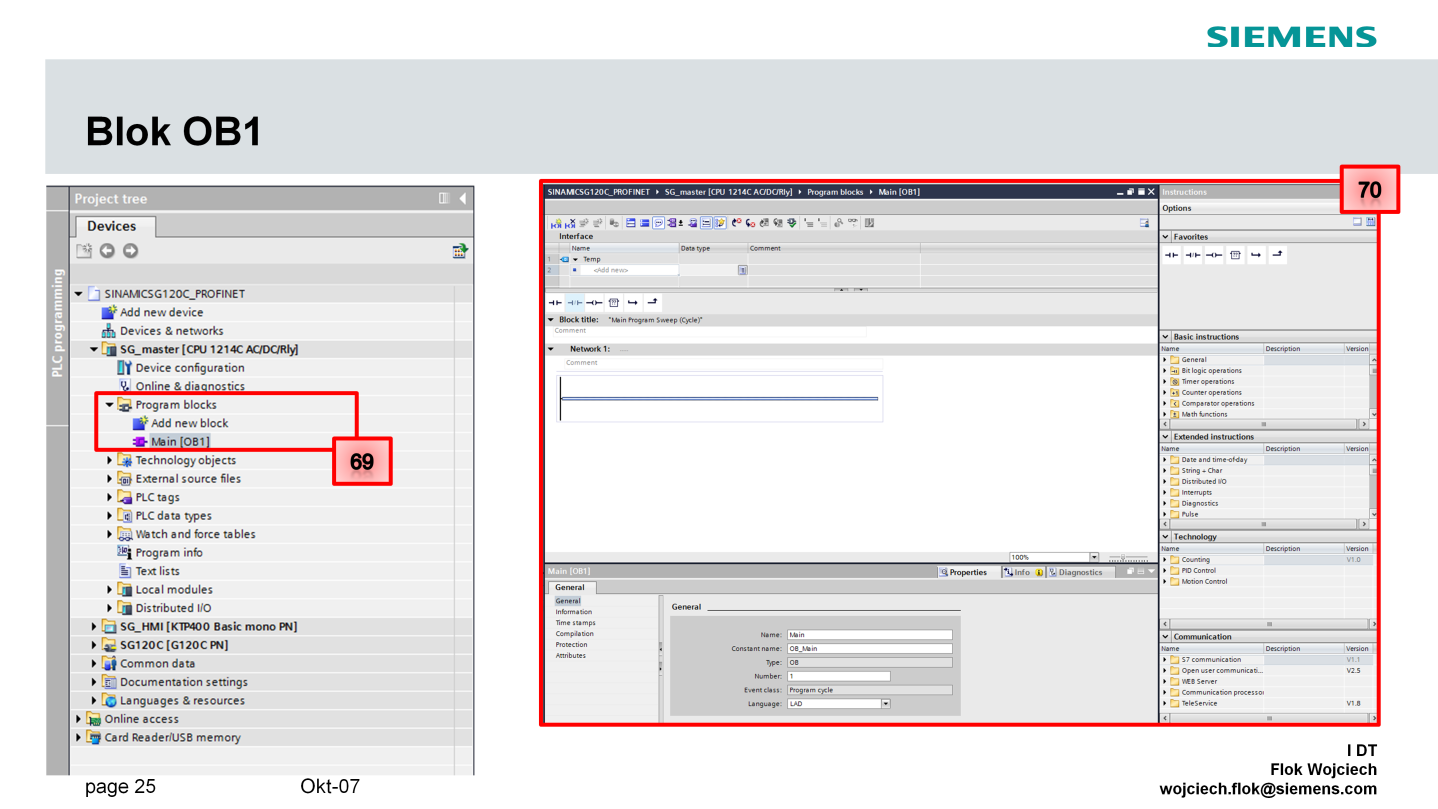This screenshot has width=1438, height=809.
Task: Collapse the Program blocks folder
Action: click(110, 405)
